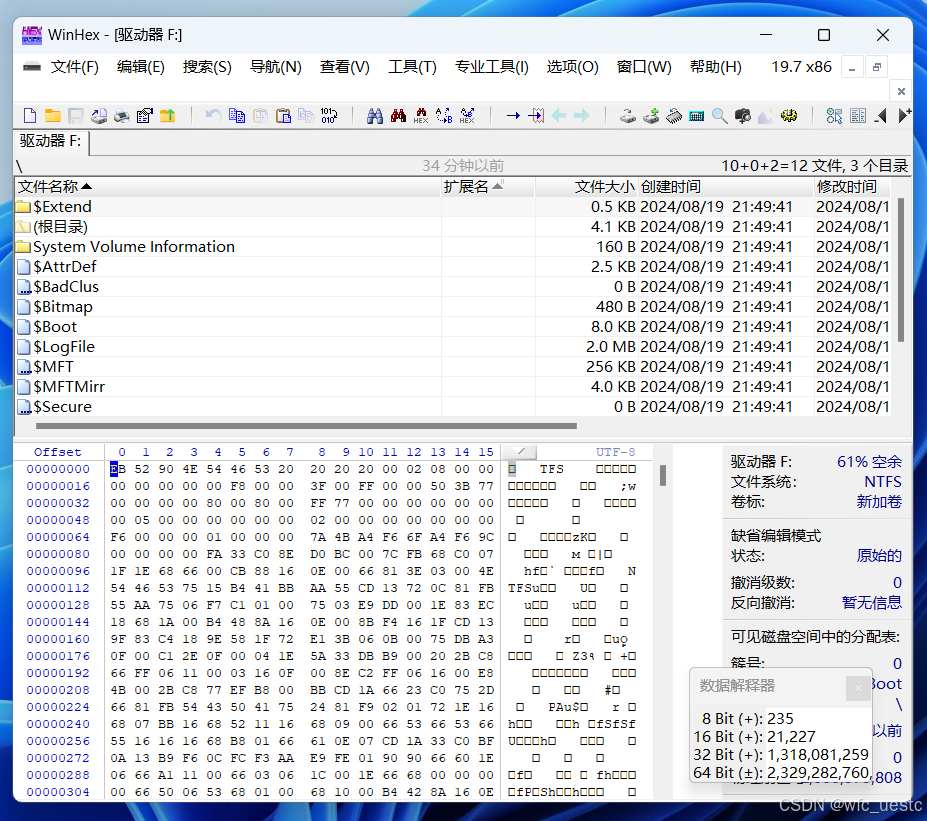Open the 搜索(S) menu
Viewport: 927px width, 821px height.
pyautogui.click(x=207, y=67)
